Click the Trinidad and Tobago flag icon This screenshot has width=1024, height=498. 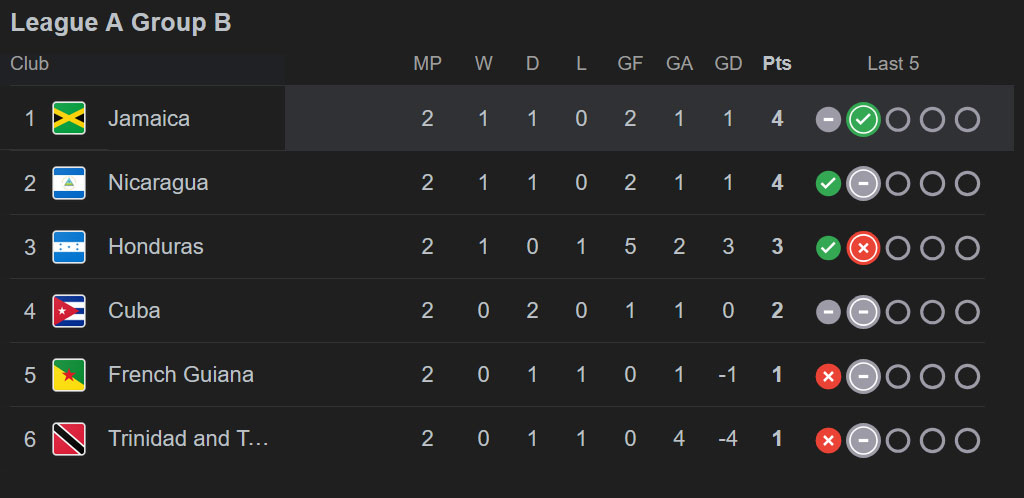(69, 439)
